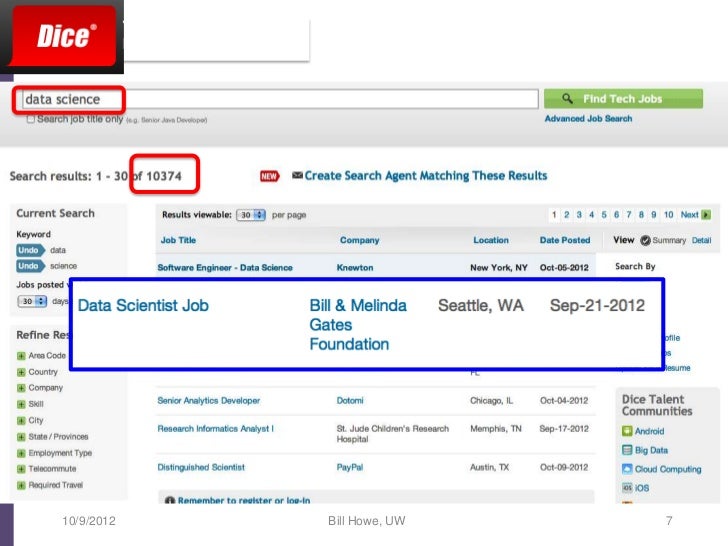Expand the State / Provinces refine filter
Screen dimensions: 728x546
pos(21,437)
